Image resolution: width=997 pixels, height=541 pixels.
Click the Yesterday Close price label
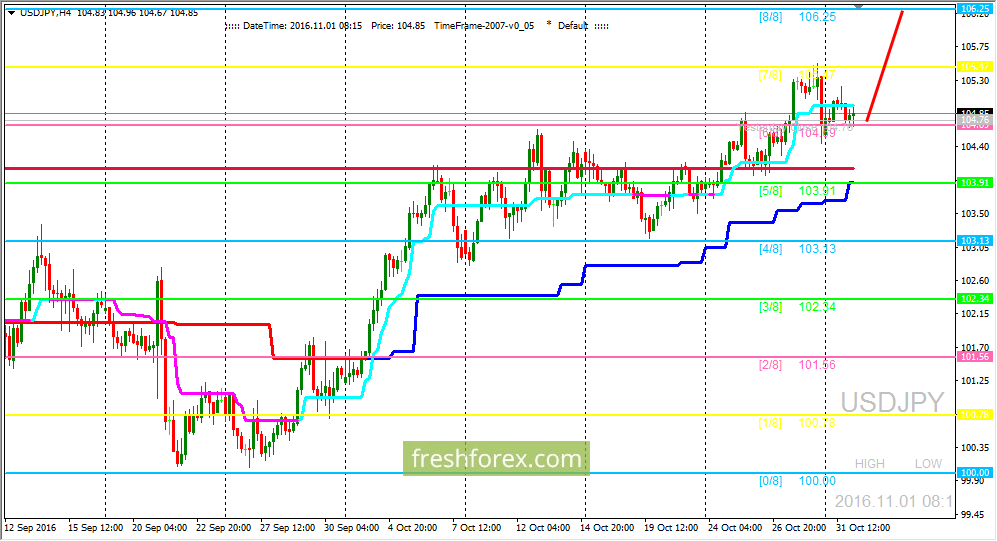795,127
